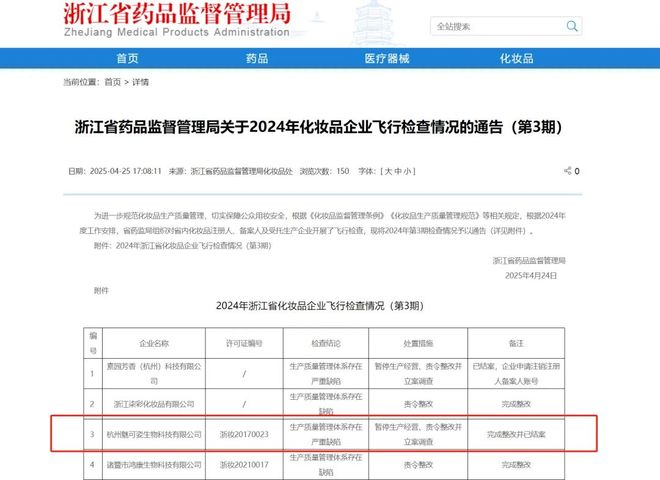Open the 医疗器械 navigation menu item

[387, 58]
